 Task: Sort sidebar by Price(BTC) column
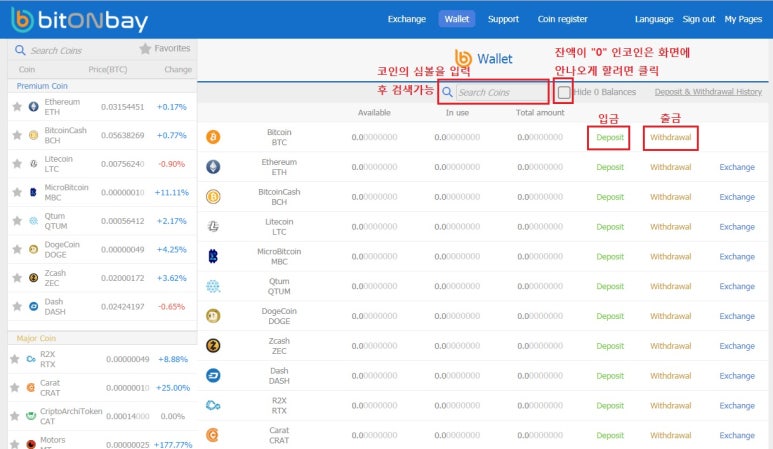pos(107,69)
